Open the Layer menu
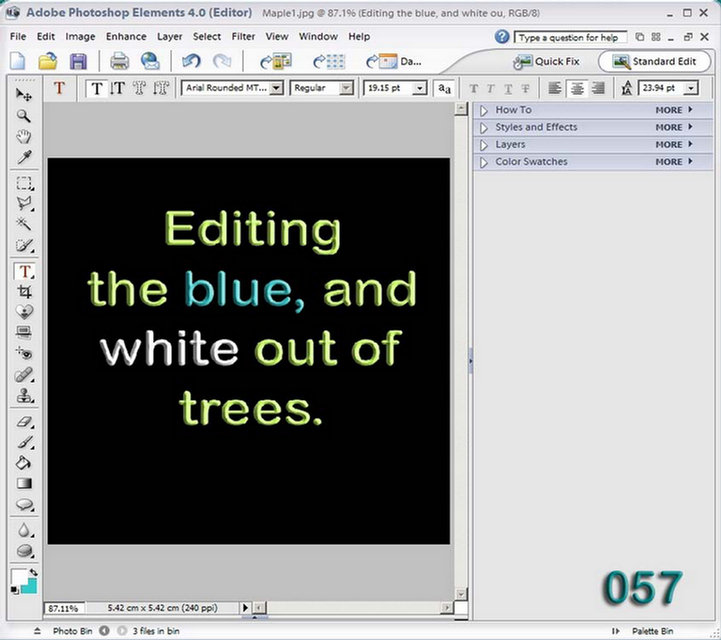This screenshot has width=721, height=640. click(x=170, y=36)
